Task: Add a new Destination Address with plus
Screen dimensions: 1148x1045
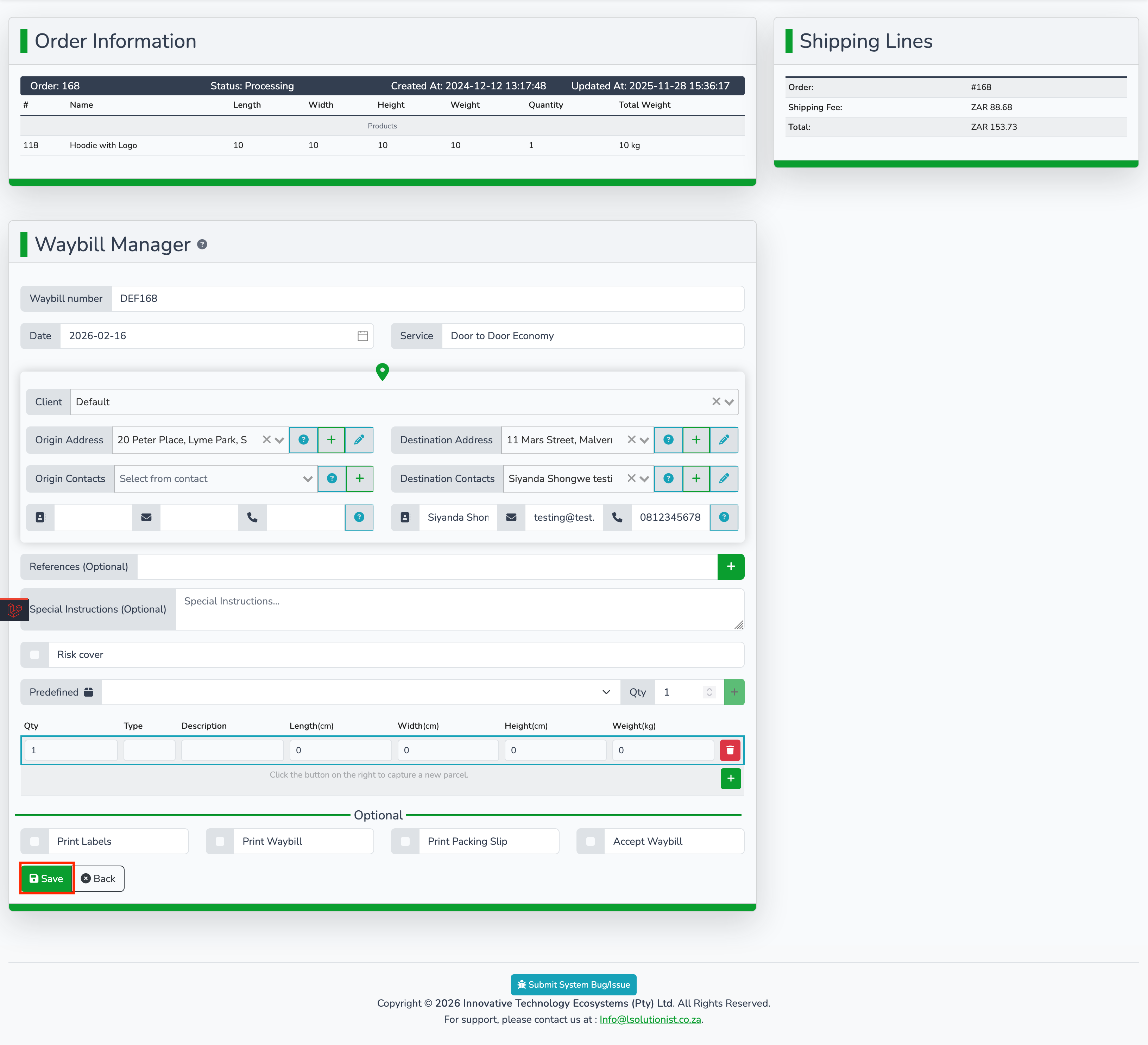Action: coord(696,440)
